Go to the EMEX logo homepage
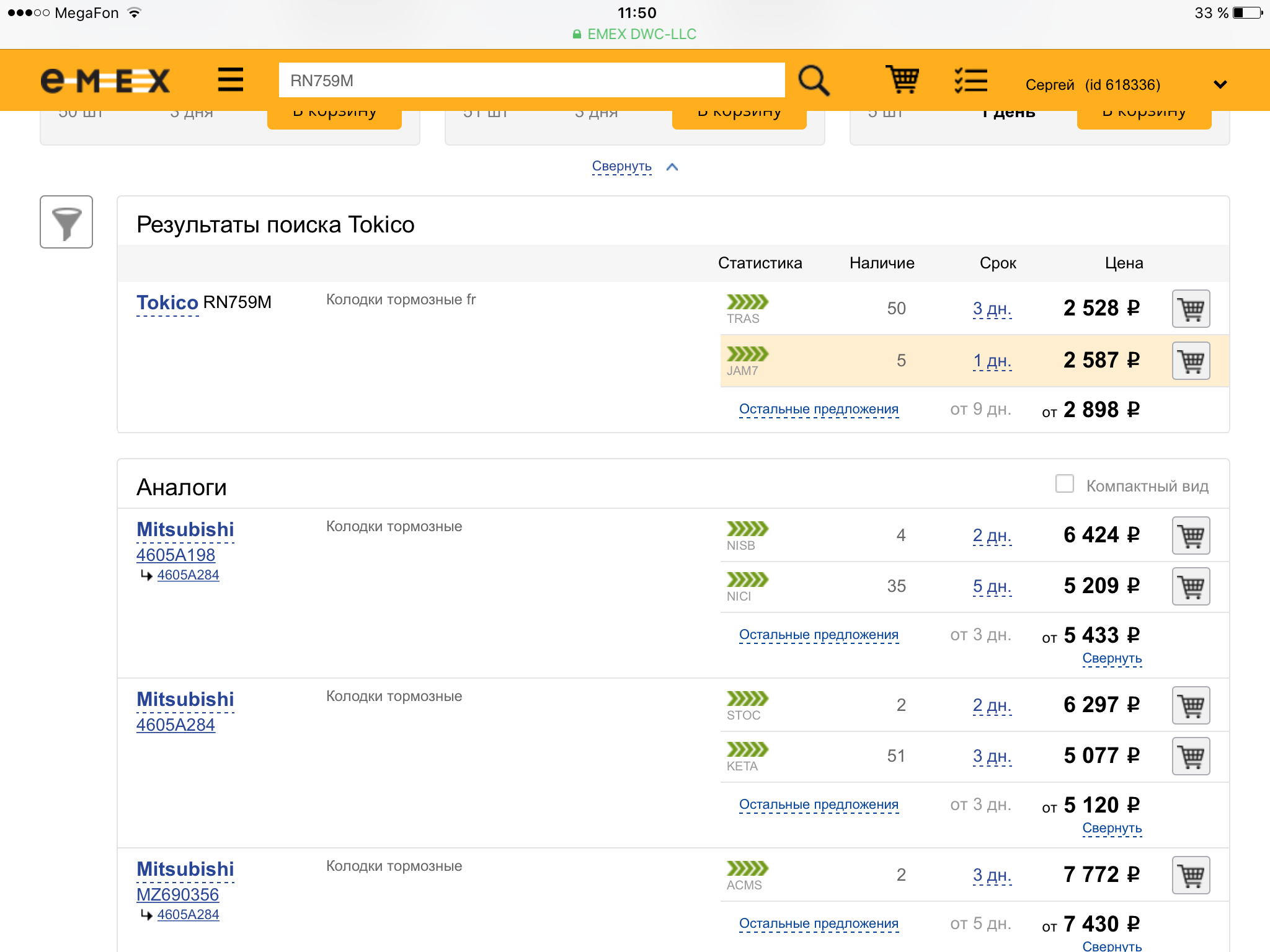The image size is (1270, 952). 105,81
